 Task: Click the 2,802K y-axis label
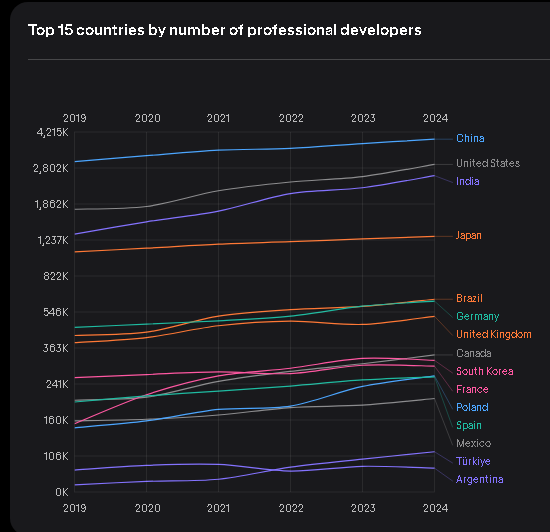[51, 169]
